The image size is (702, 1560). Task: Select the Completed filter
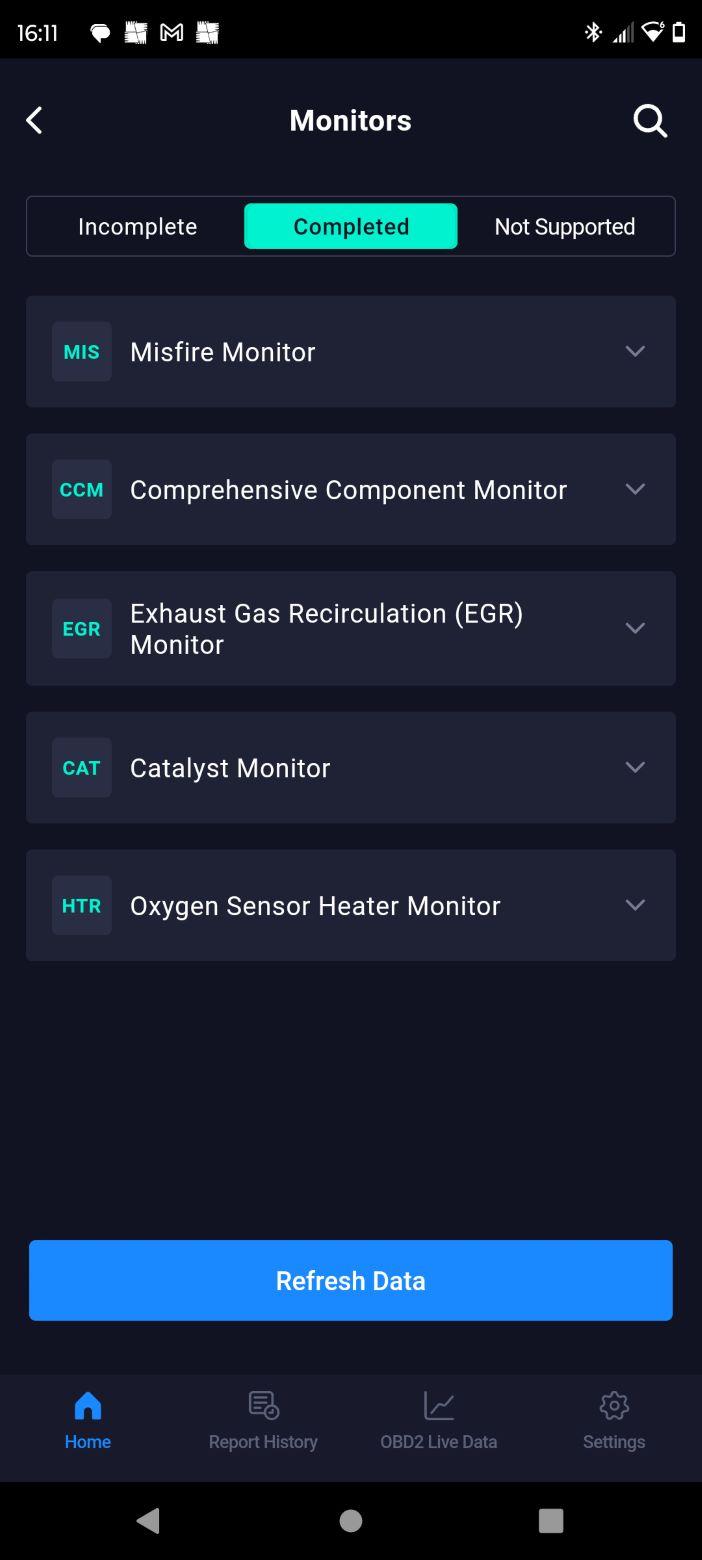point(351,226)
